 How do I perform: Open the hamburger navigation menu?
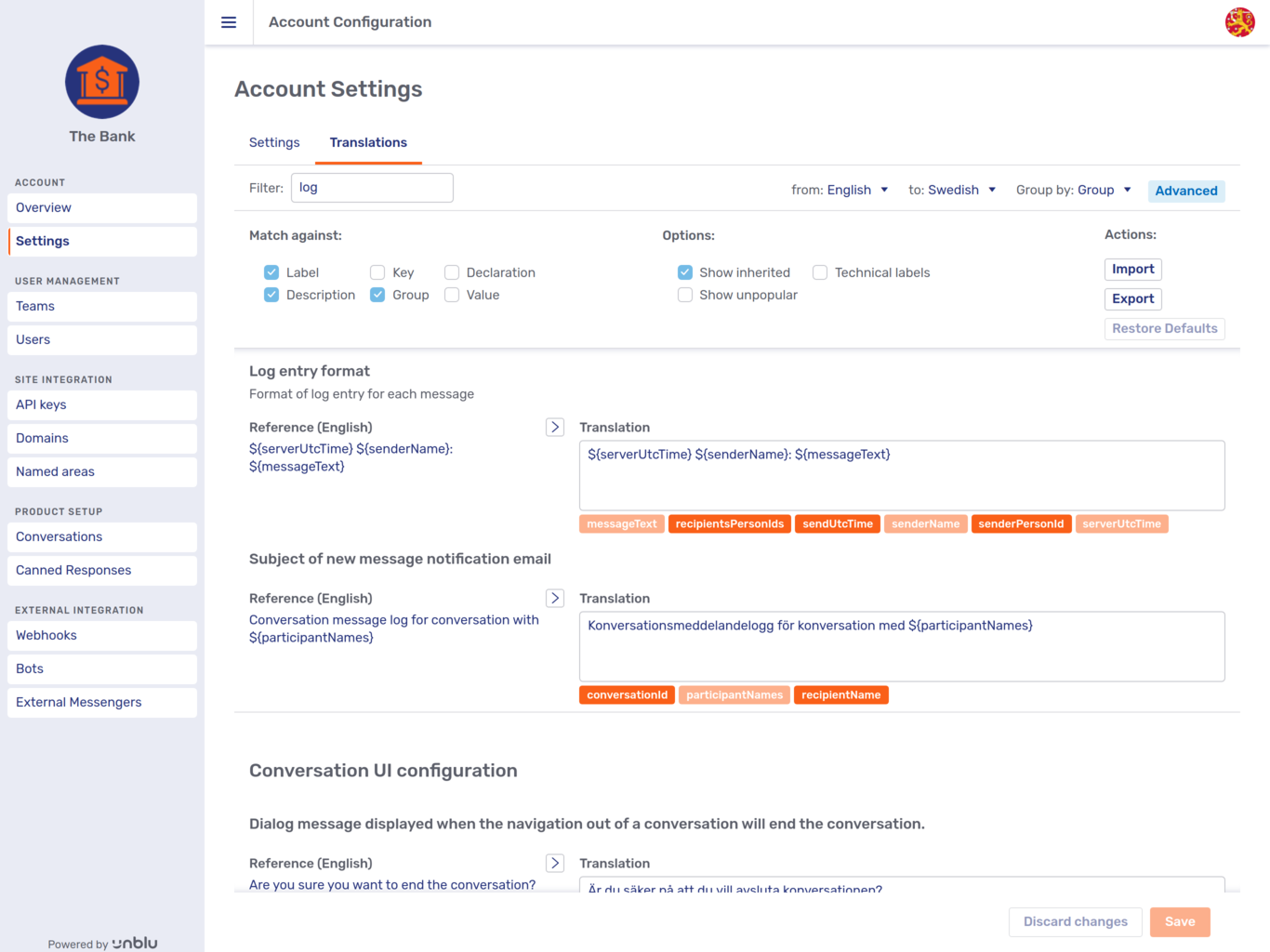pyautogui.click(x=229, y=21)
